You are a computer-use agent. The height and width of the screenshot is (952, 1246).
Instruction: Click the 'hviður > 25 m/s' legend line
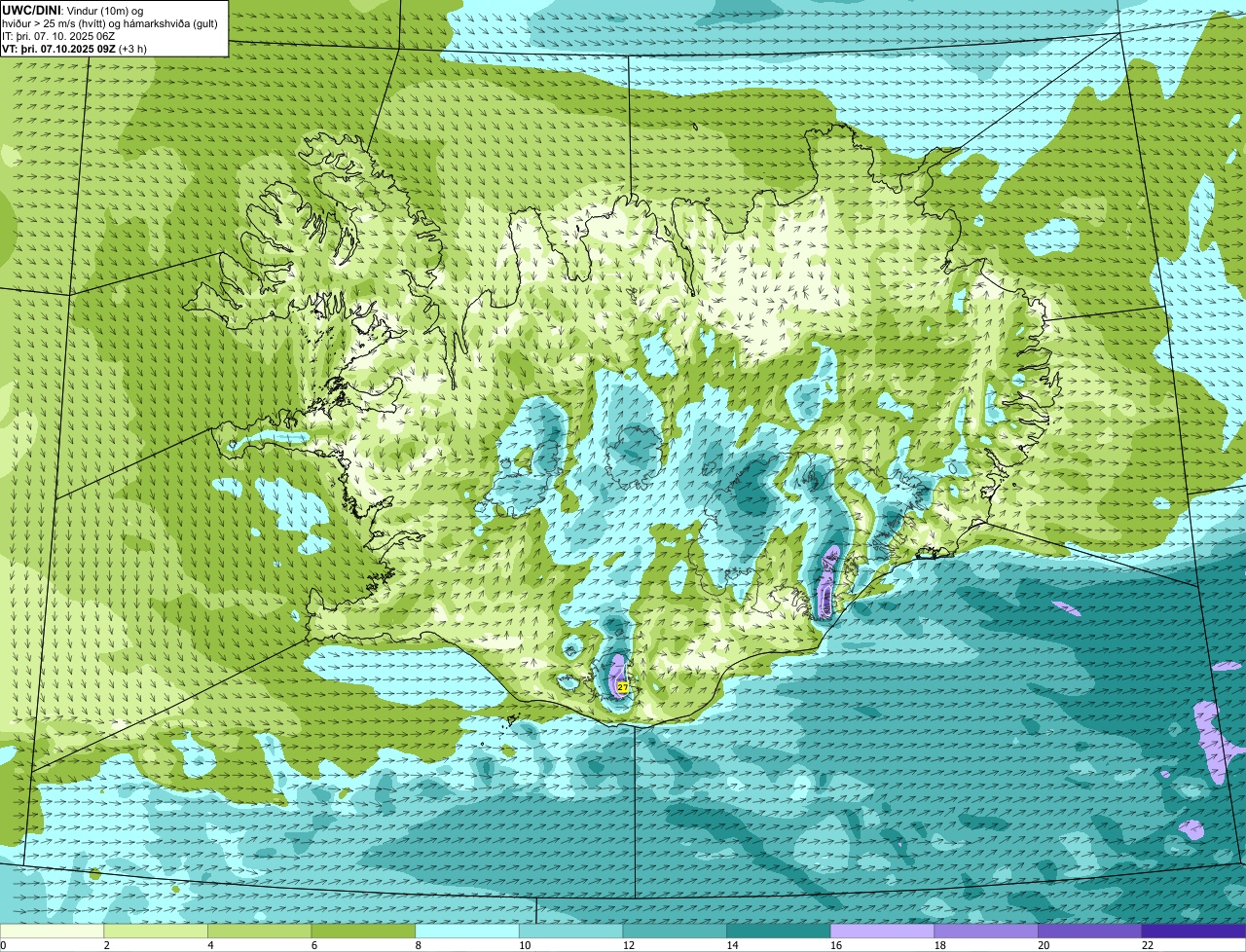[x=110, y=23]
